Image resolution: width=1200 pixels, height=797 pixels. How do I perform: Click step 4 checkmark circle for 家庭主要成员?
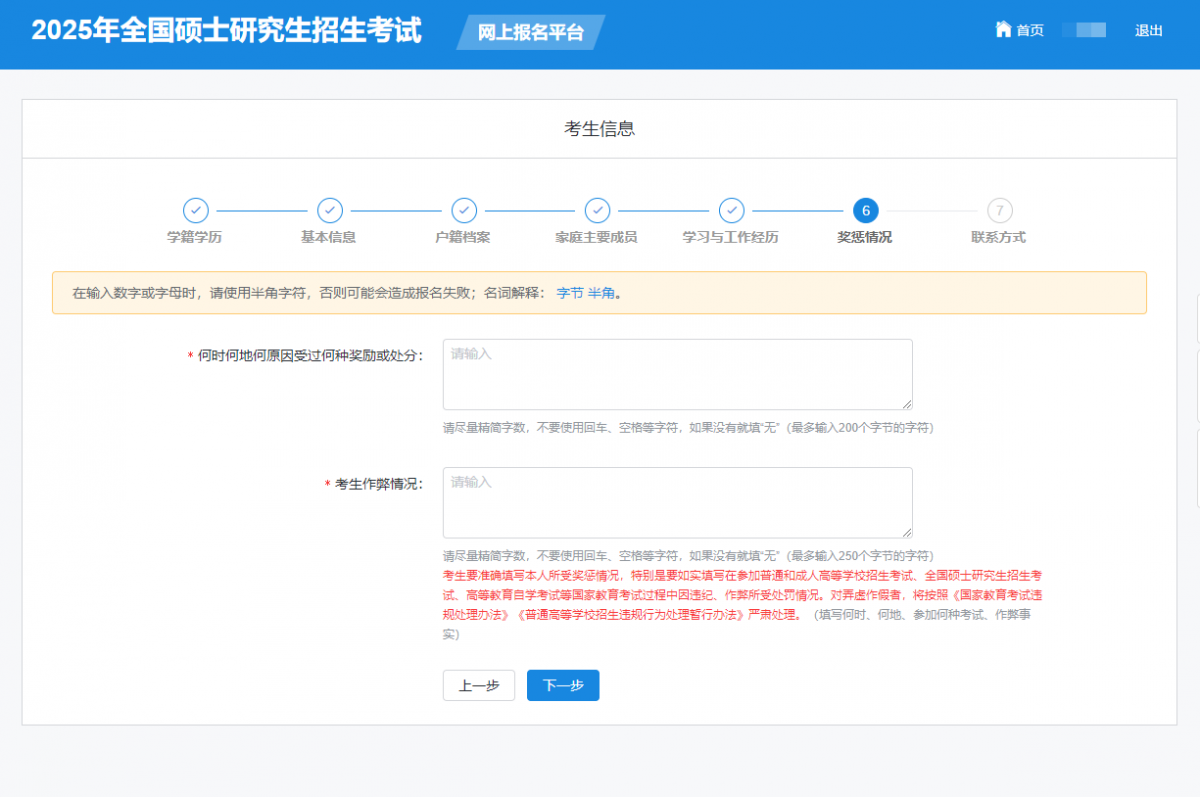point(597,210)
